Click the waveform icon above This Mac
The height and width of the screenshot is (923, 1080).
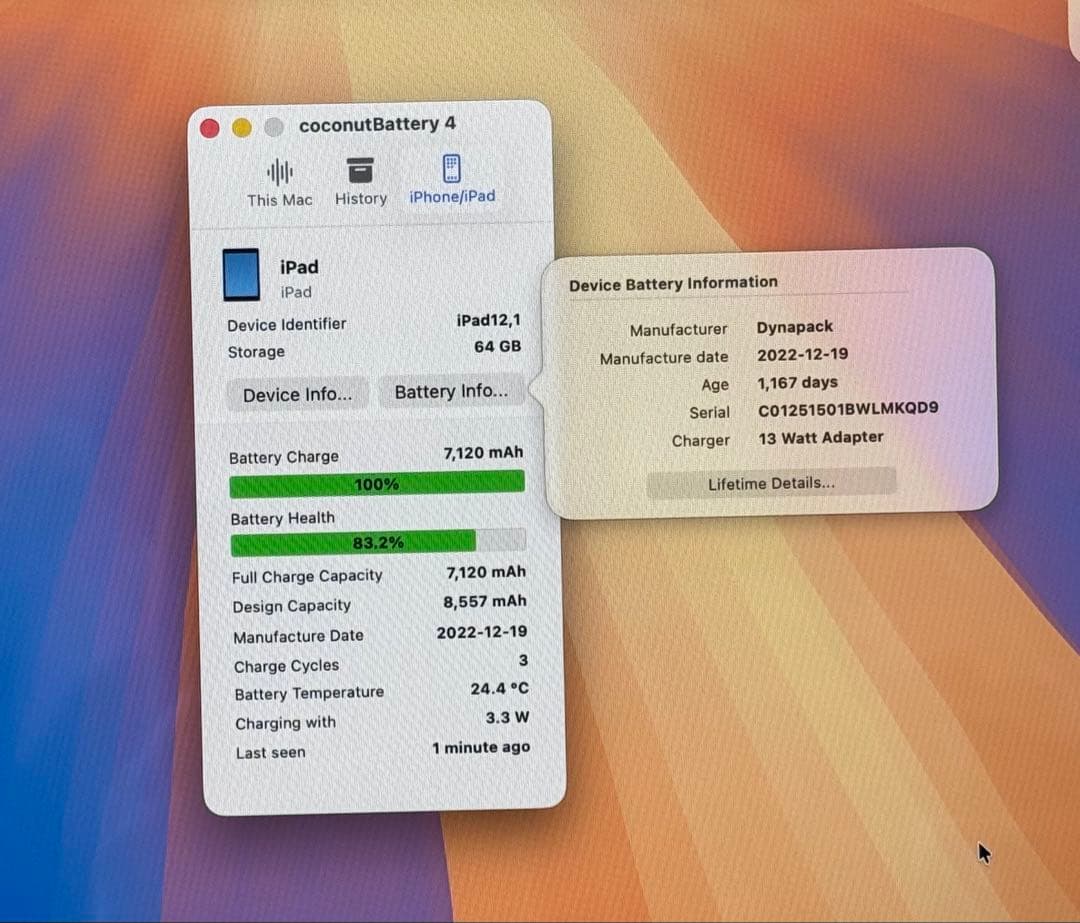click(280, 172)
